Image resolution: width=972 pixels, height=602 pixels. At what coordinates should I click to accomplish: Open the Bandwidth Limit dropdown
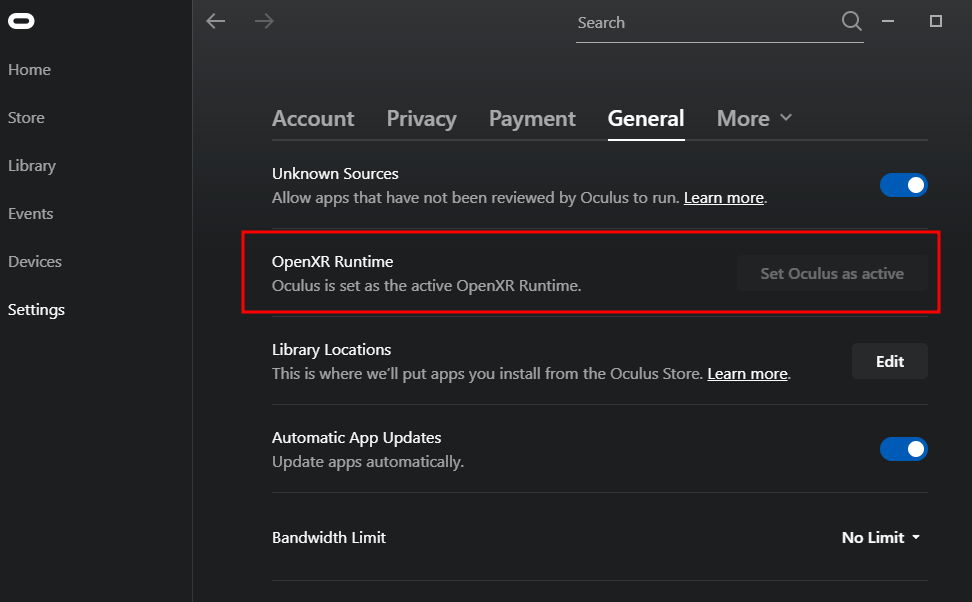click(x=879, y=537)
